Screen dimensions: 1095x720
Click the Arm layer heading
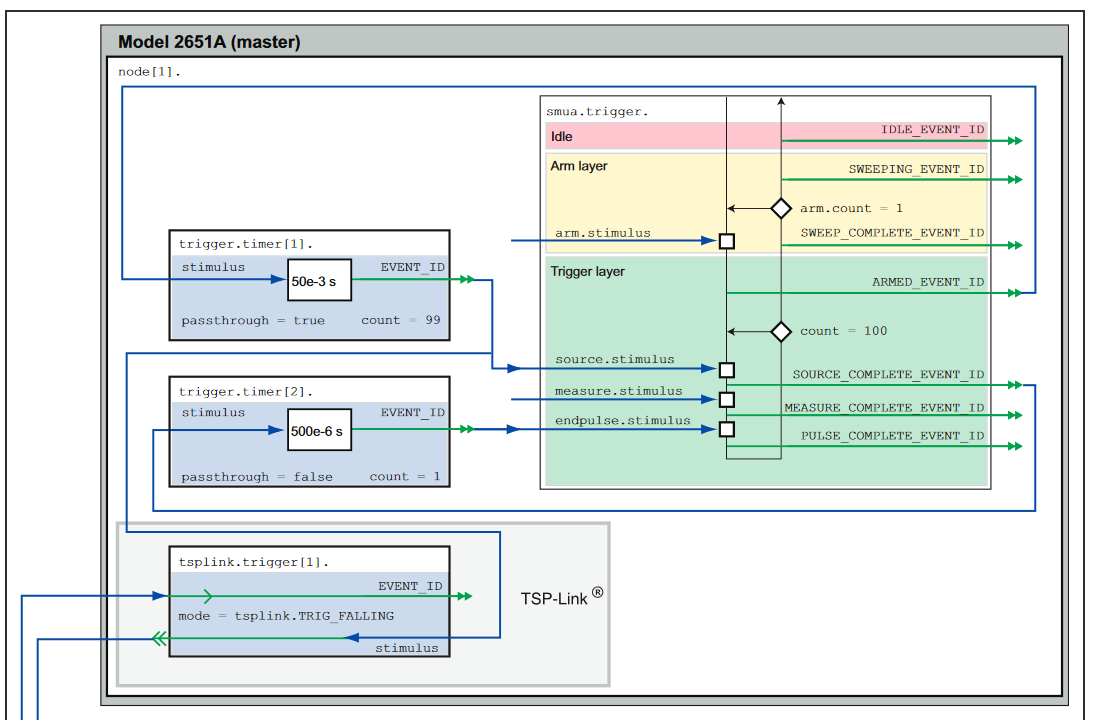coord(578,166)
